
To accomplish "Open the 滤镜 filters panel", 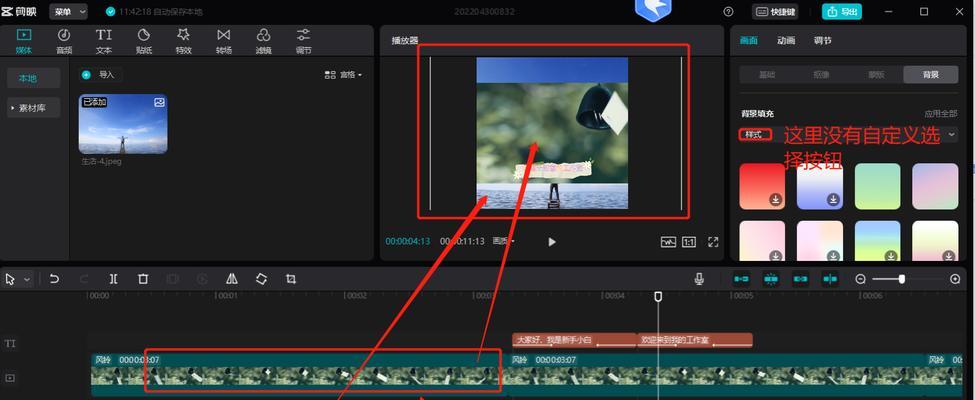I will point(263,41).
